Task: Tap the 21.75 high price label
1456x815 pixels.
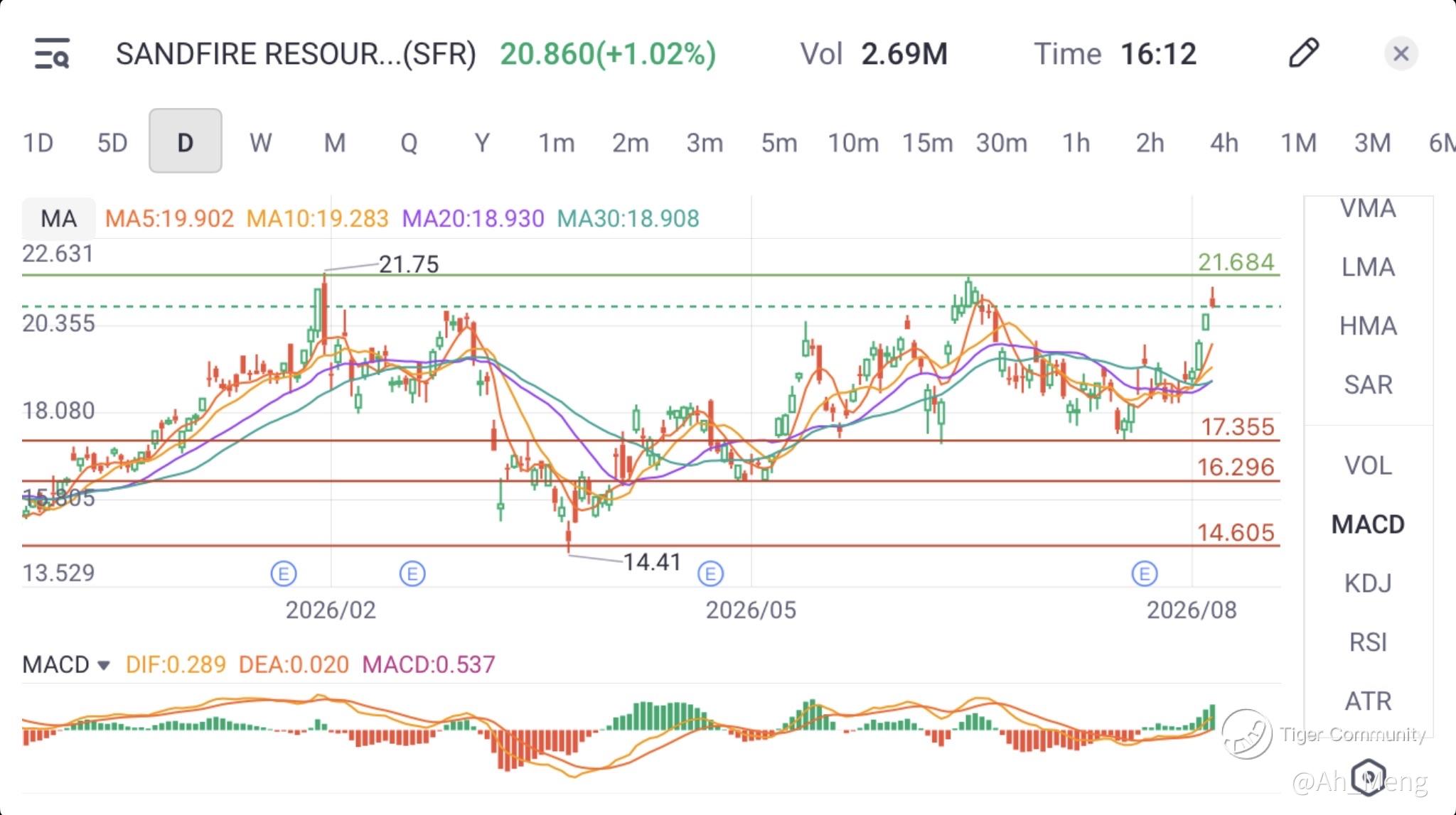Action: [x=409, y=264]
